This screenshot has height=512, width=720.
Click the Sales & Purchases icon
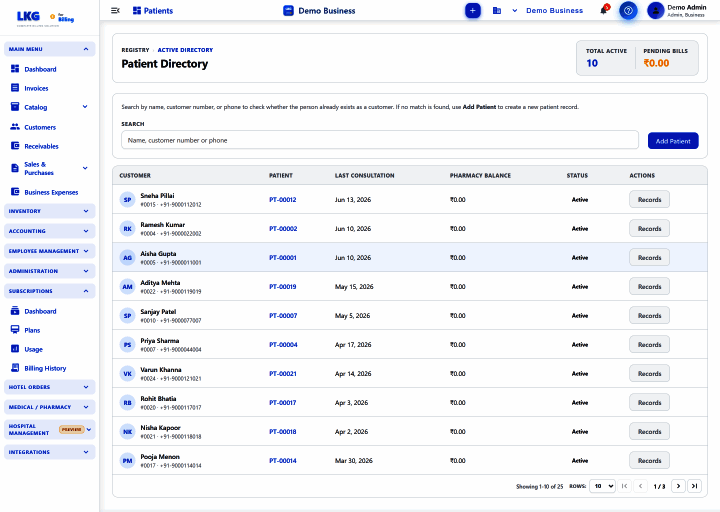[x=15, y=168]
